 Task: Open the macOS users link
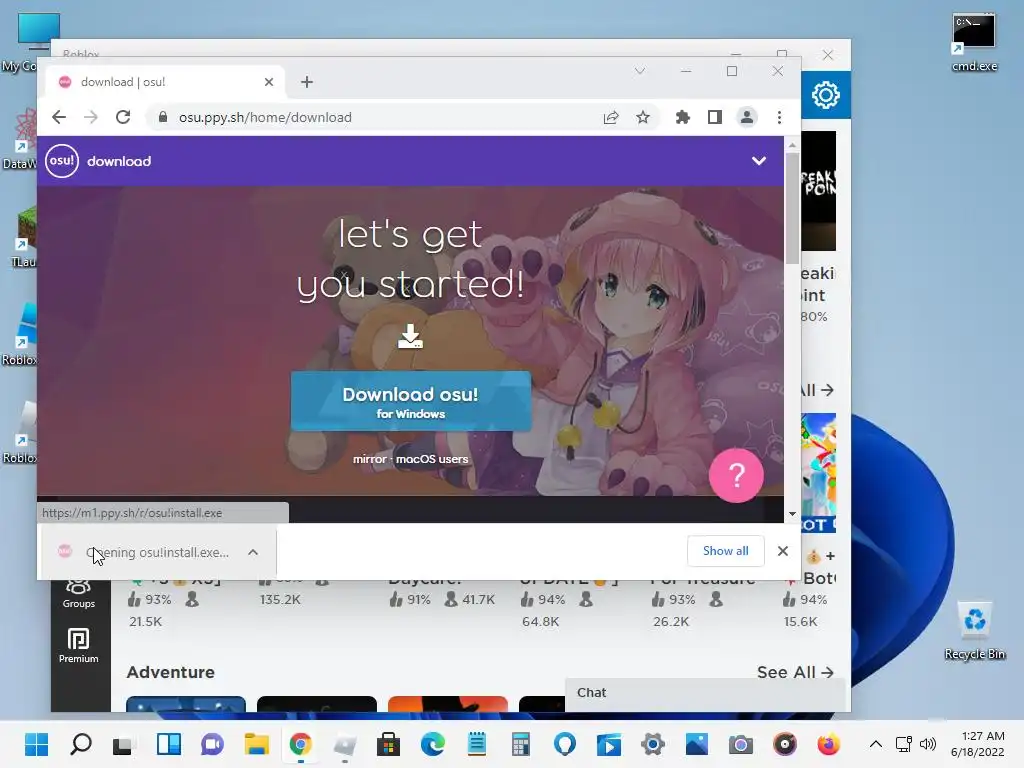tap(432, 459)
